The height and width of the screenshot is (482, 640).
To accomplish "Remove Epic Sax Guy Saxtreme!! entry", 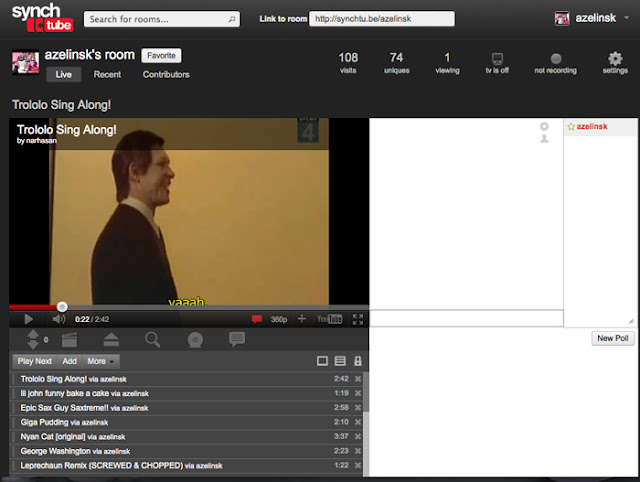I will (x=358, y=408).
